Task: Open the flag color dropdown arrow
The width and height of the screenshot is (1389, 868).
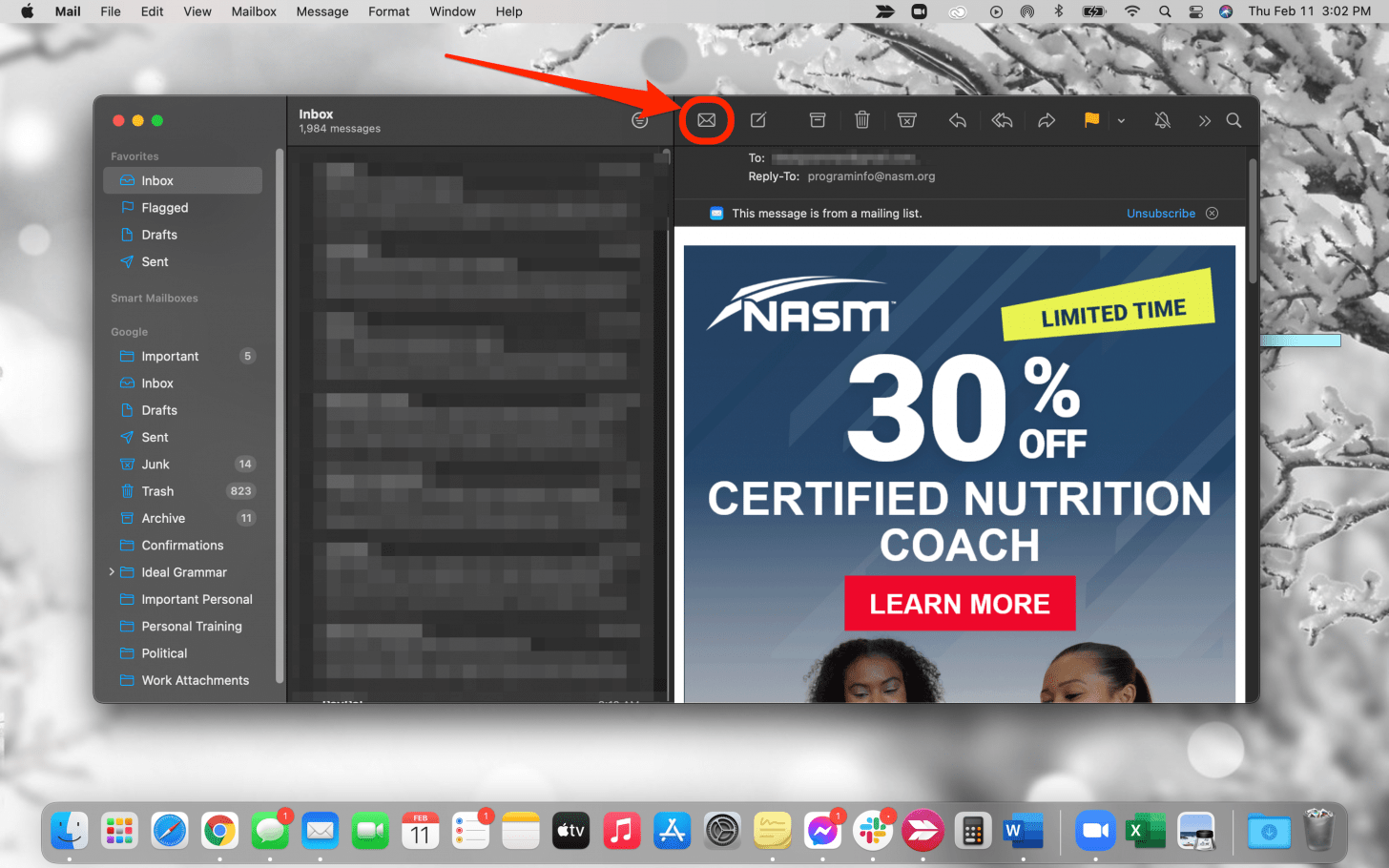Action: 1121,121
